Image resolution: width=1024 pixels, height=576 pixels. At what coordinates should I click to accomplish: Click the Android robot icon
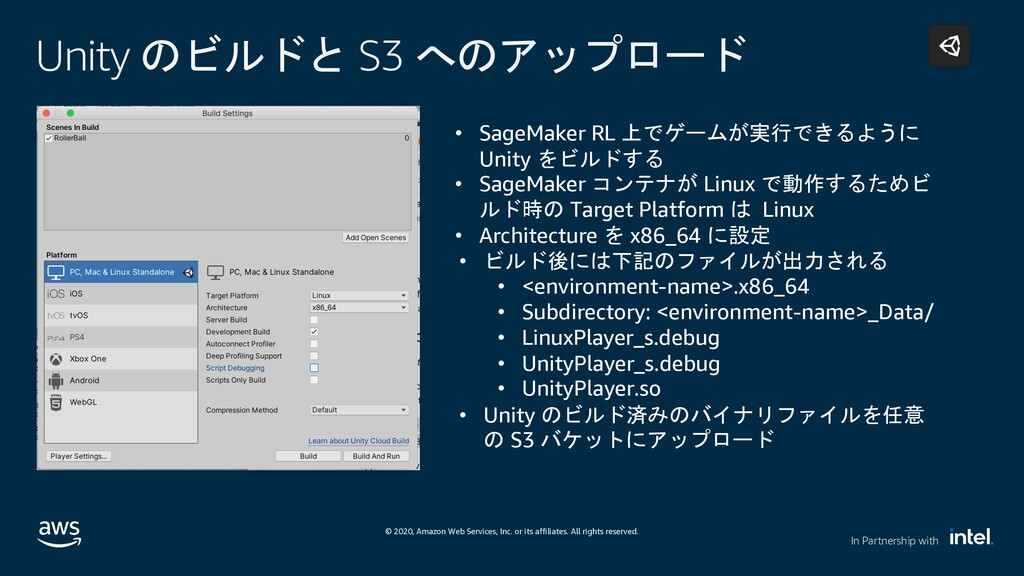click(x=56, y=381)
